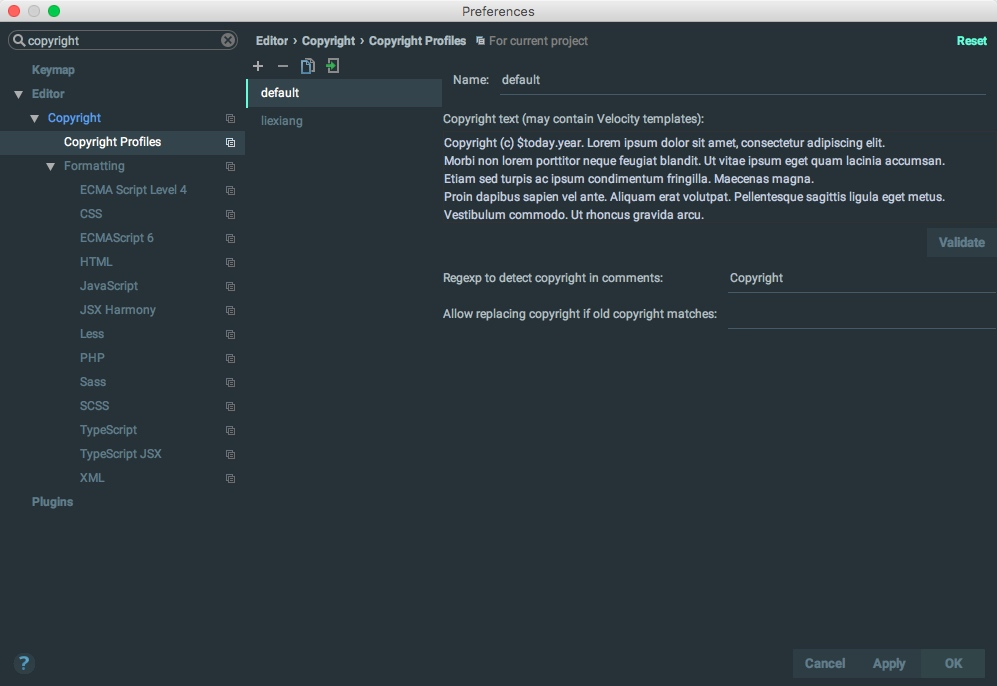
Task: Click project-level icon beside ECMA Script Level 4
Action: (x=230, y=190)
